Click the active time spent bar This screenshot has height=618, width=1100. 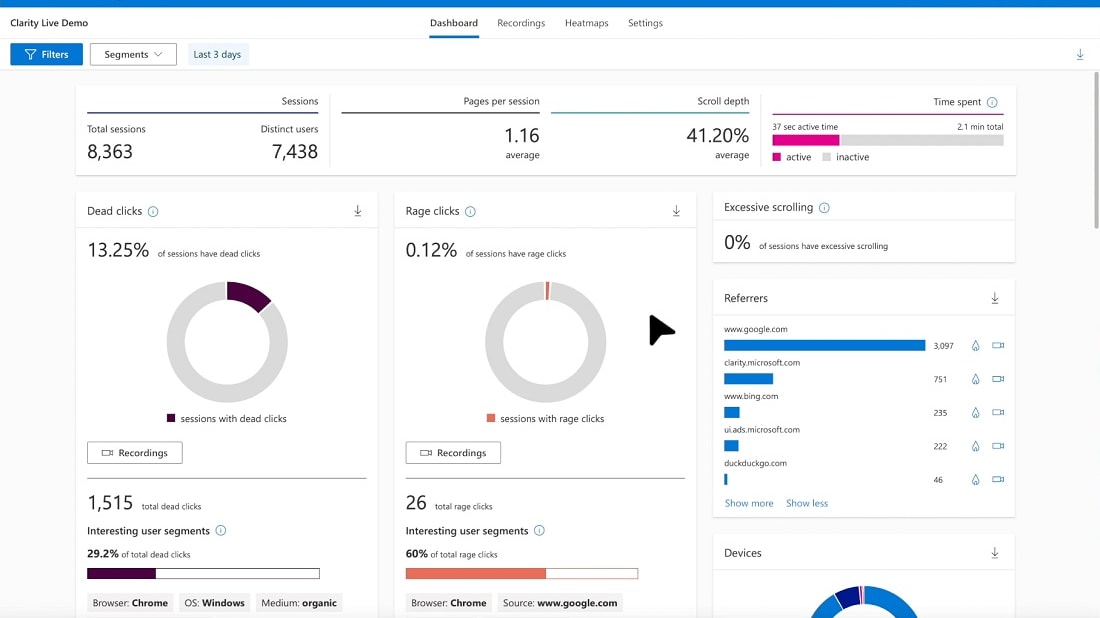click(805, 140)
